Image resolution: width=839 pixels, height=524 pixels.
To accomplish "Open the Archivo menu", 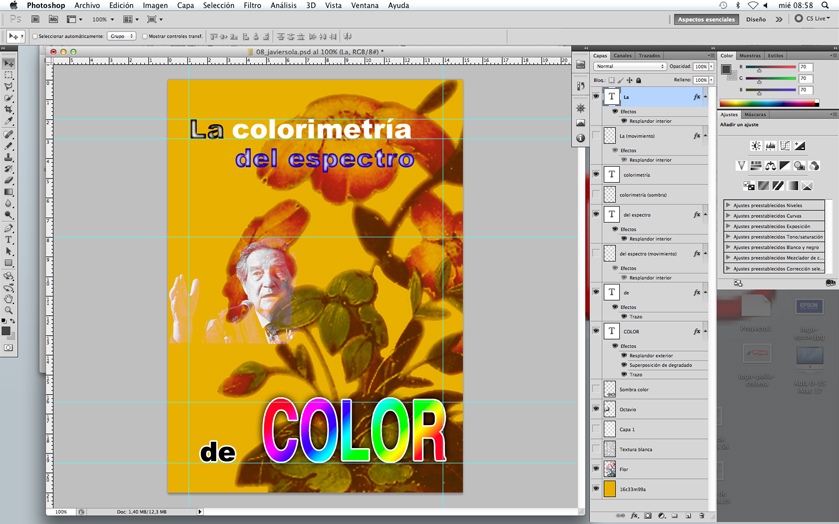I will point(87,5).
